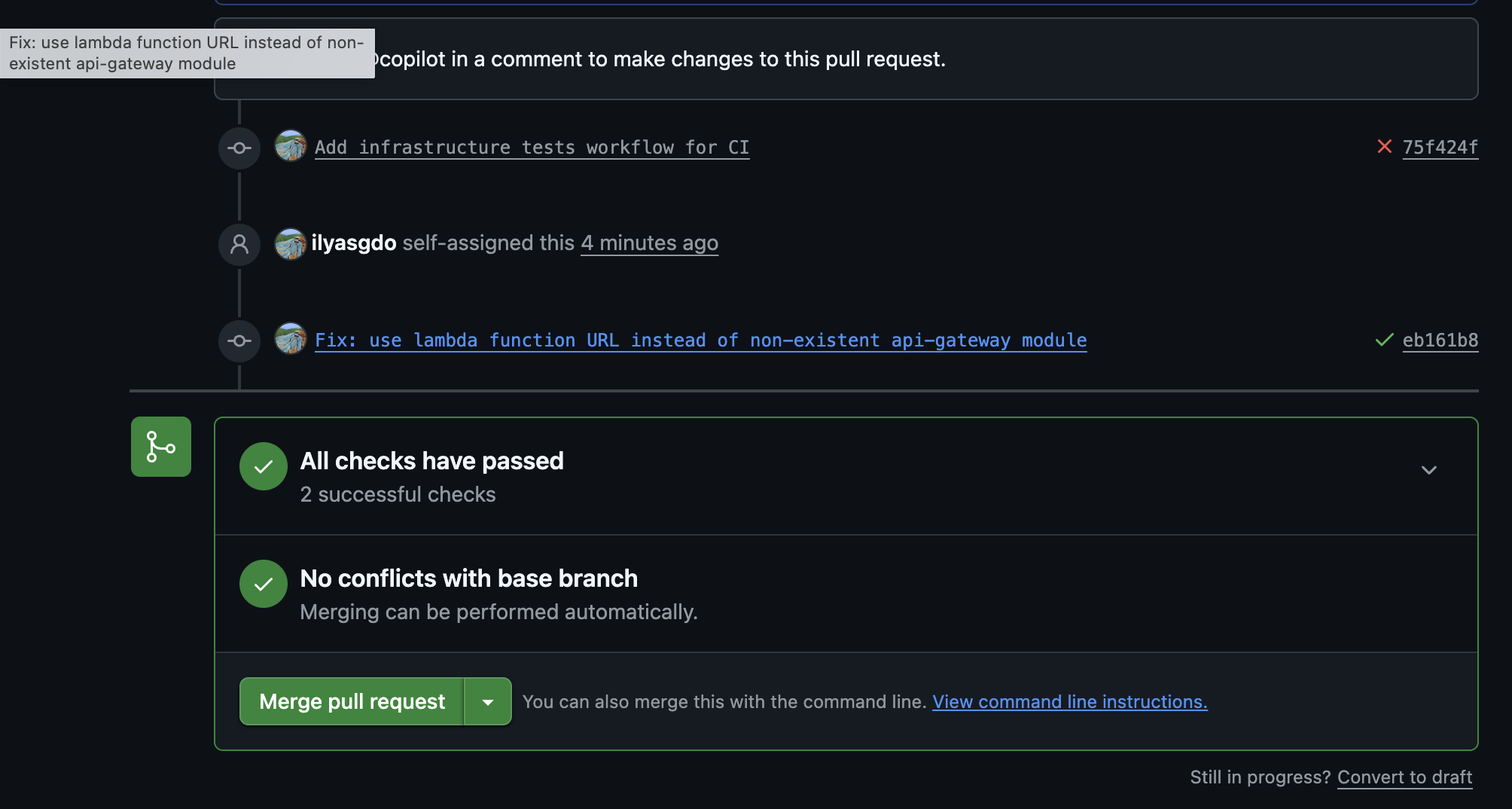The width and height of the screenshot is (1512, 809).
Task: Click the Merge pull request button
Action: tap(352, 702)
